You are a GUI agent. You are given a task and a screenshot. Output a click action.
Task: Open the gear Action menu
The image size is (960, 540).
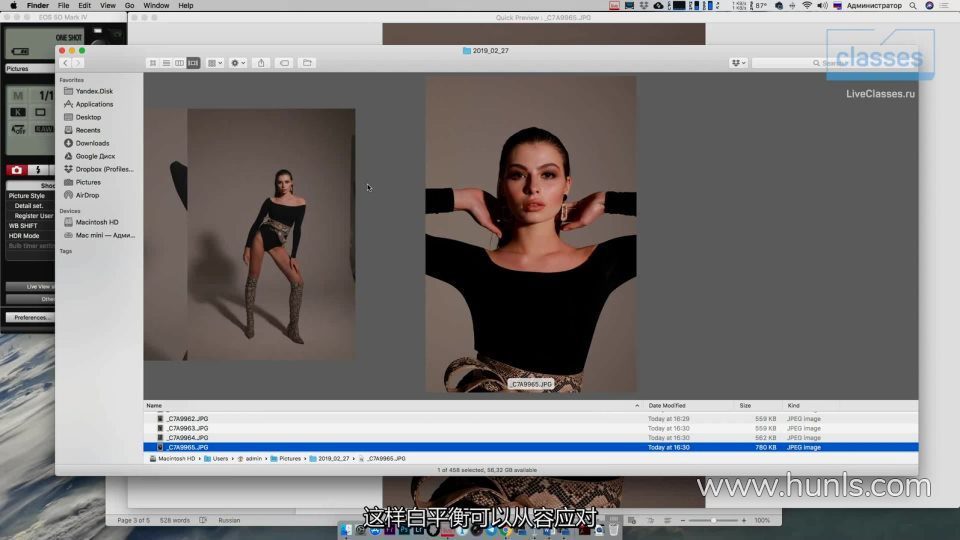pyautogui.click(x=238, y=63)
